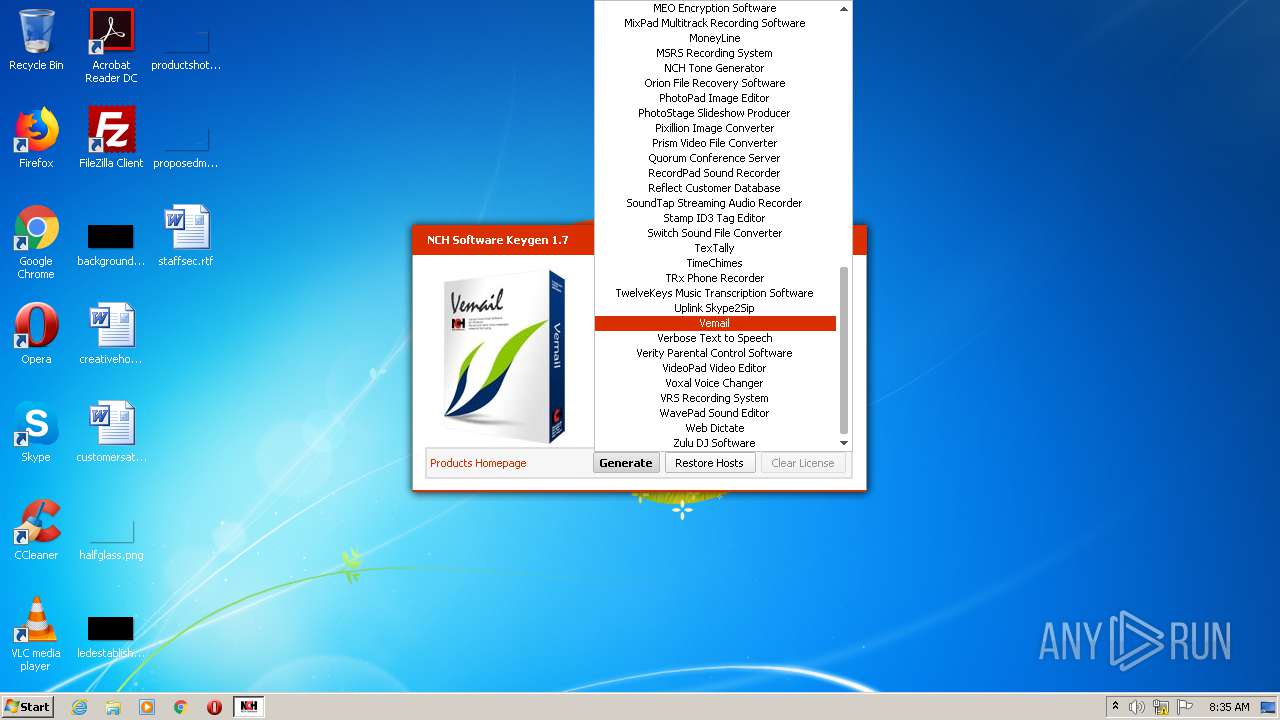The image size is (1280, 720).
Task: Choose PhotoStage Slideshow Producer
Action: [715, 113]
